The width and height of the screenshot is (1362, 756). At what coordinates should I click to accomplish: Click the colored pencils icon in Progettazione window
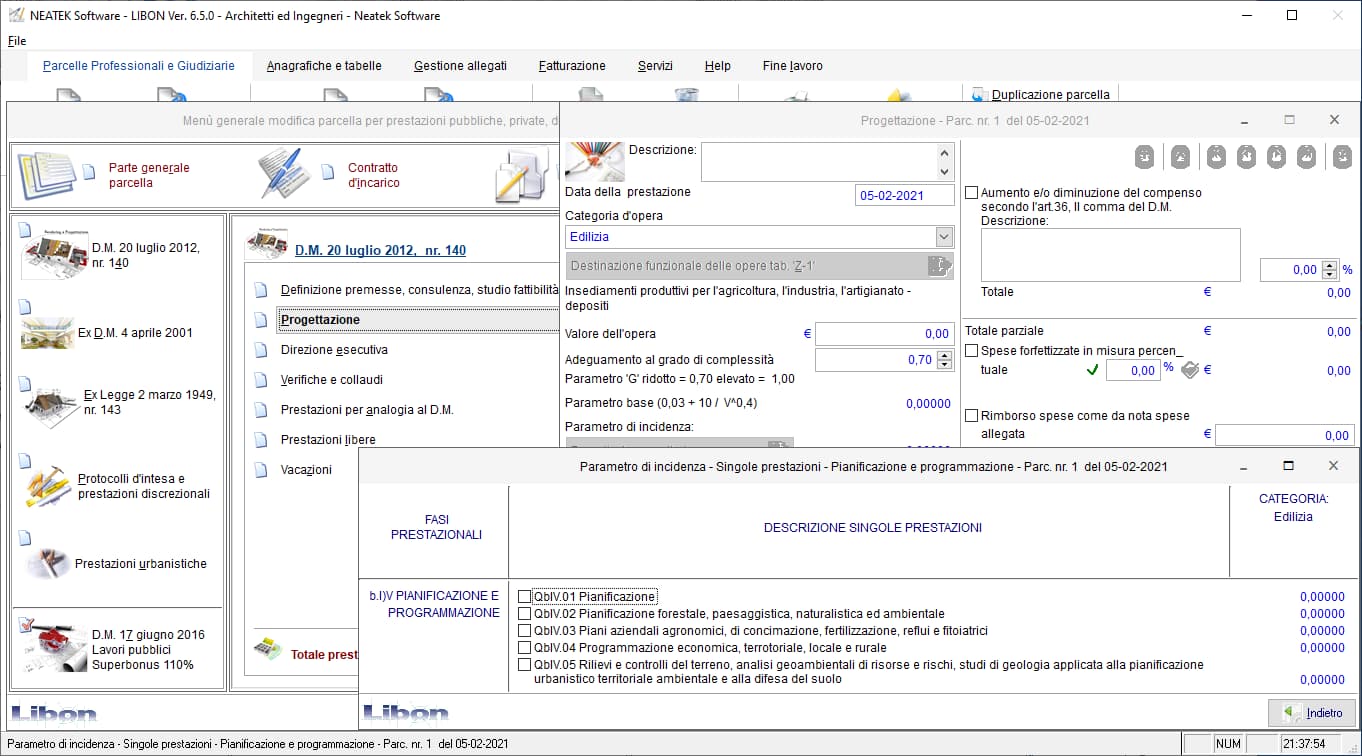pos(594,161)
